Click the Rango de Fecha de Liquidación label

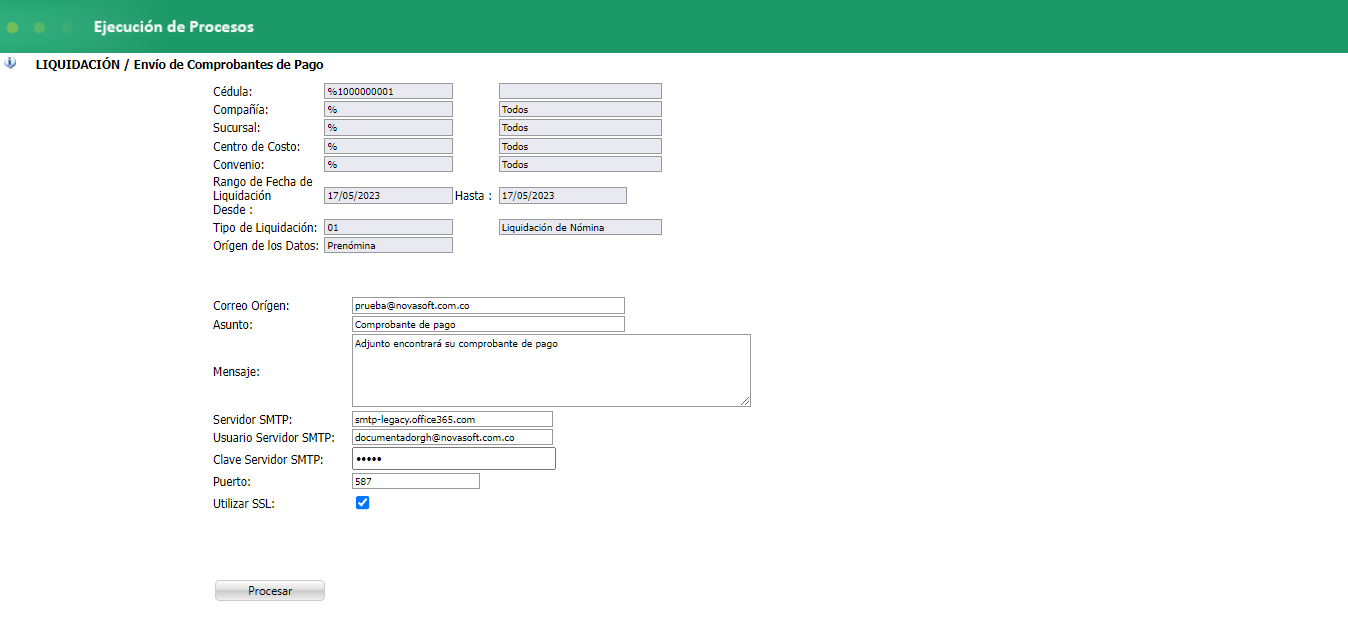point(263,196)
